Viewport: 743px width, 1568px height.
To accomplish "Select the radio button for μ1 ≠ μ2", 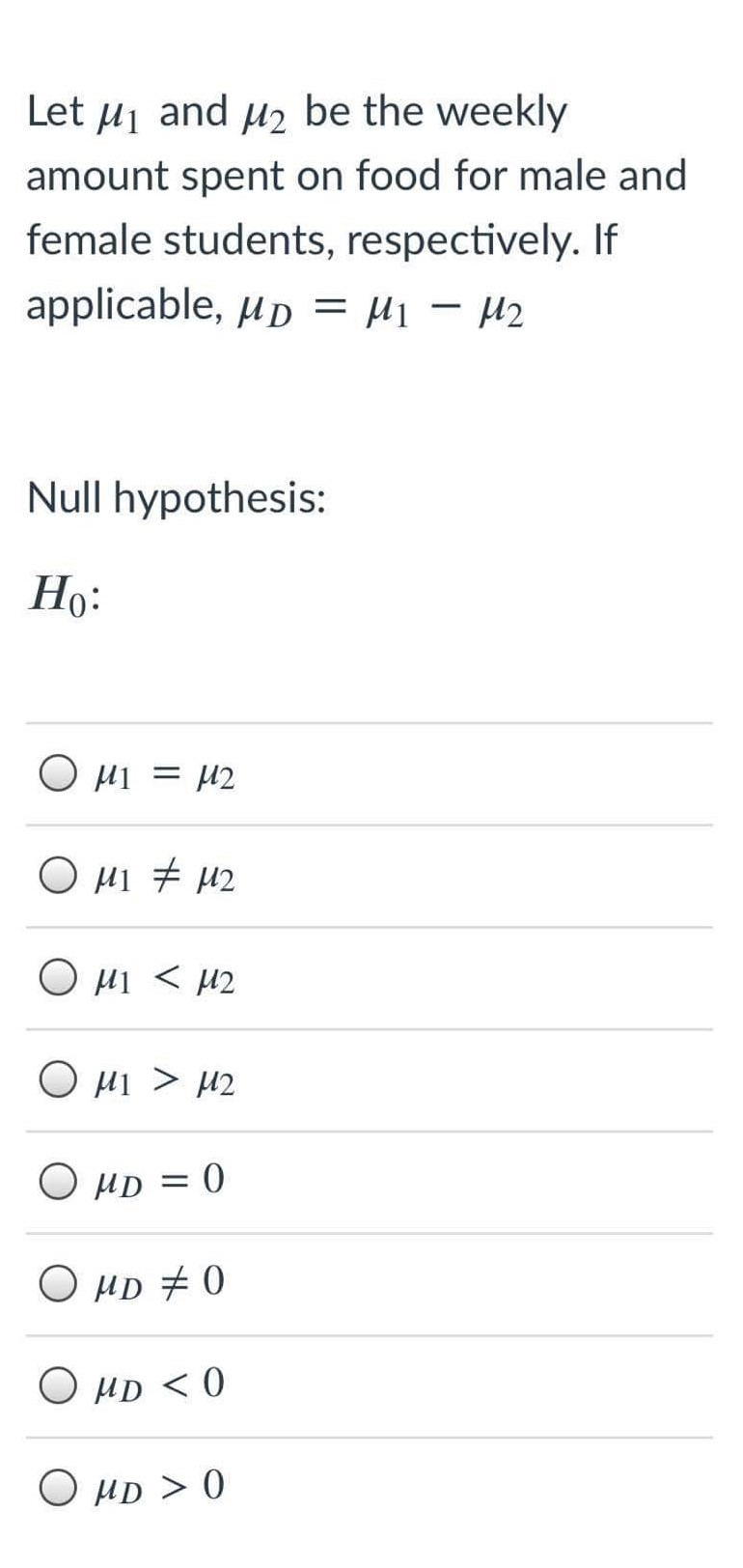I will tap(58, 874).
